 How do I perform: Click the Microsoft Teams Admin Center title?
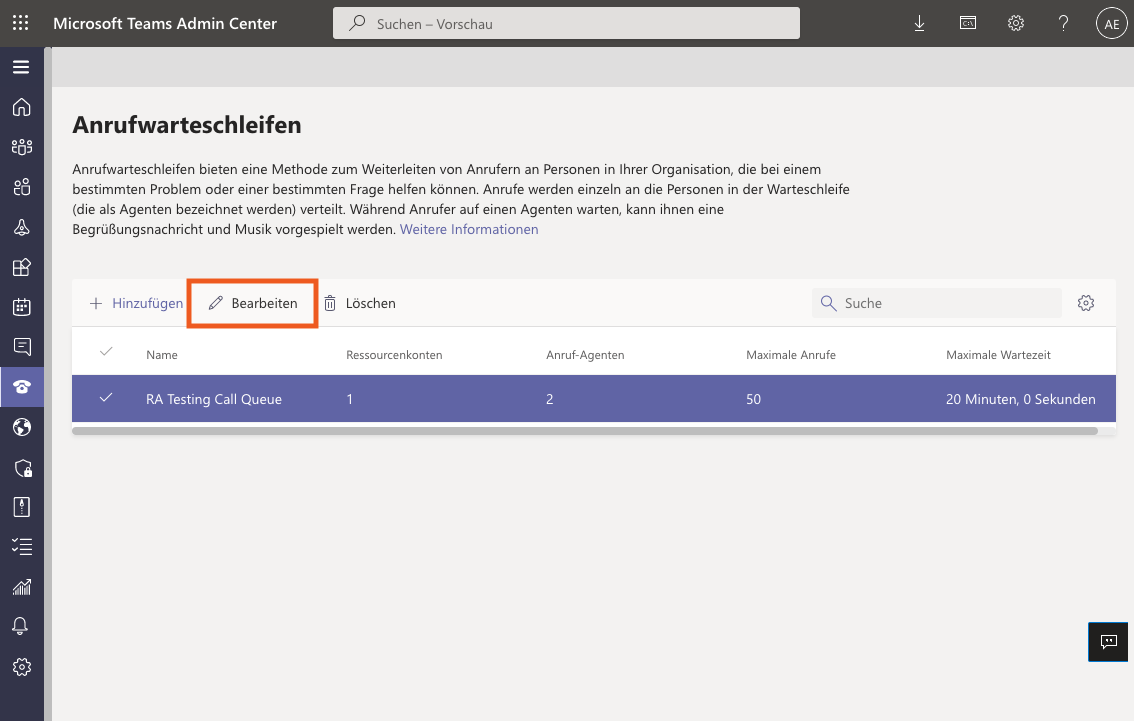[165, 23]
